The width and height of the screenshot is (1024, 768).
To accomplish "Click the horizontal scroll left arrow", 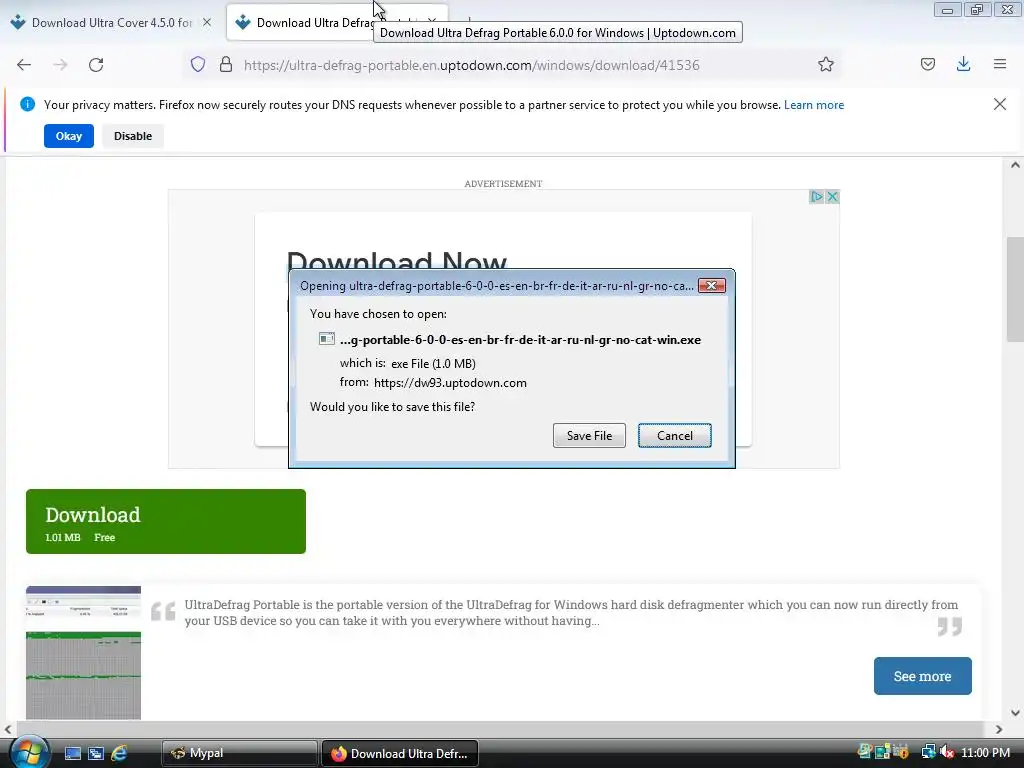I will coord(8,729).
